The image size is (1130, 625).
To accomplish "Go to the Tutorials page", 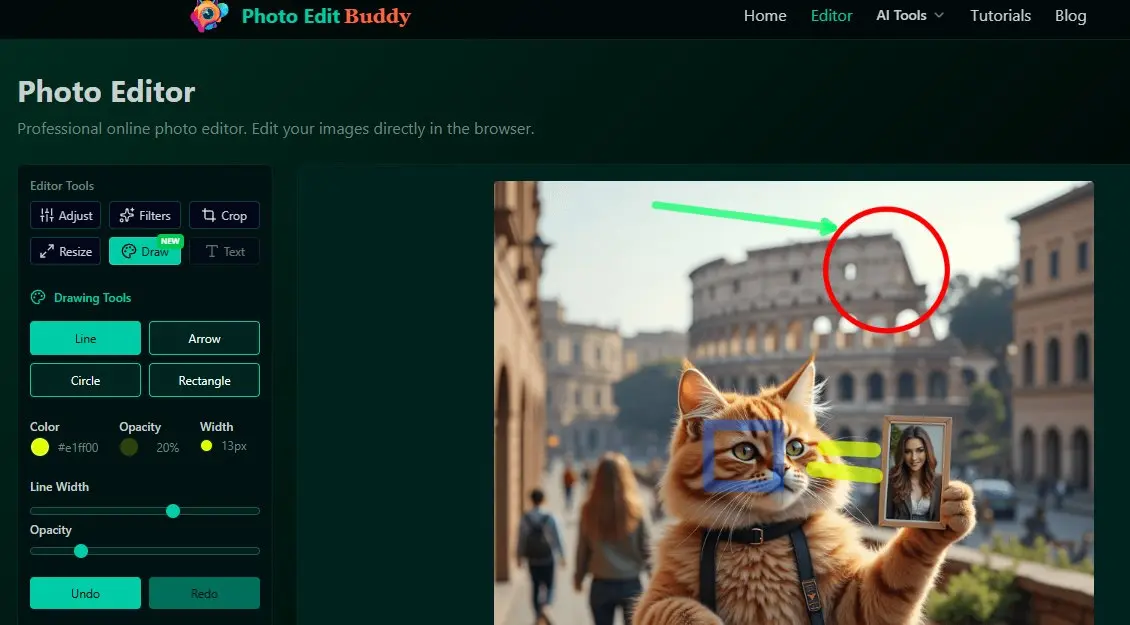I will coord(1000,16).
